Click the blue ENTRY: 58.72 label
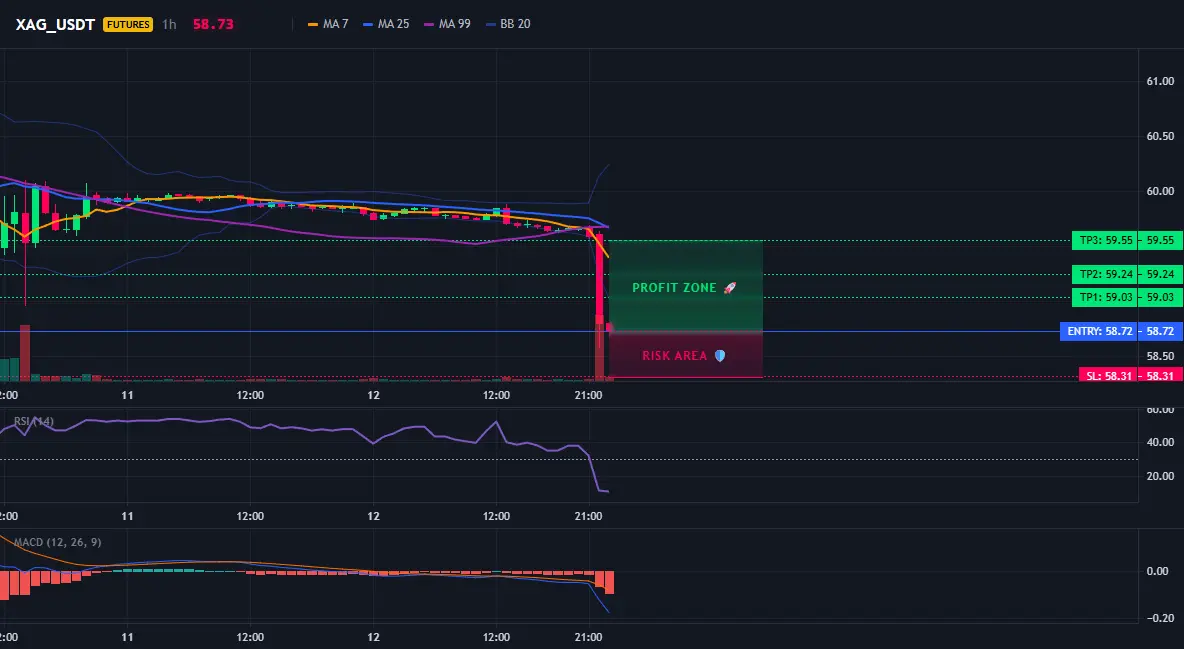 (x=1099, y=331)
